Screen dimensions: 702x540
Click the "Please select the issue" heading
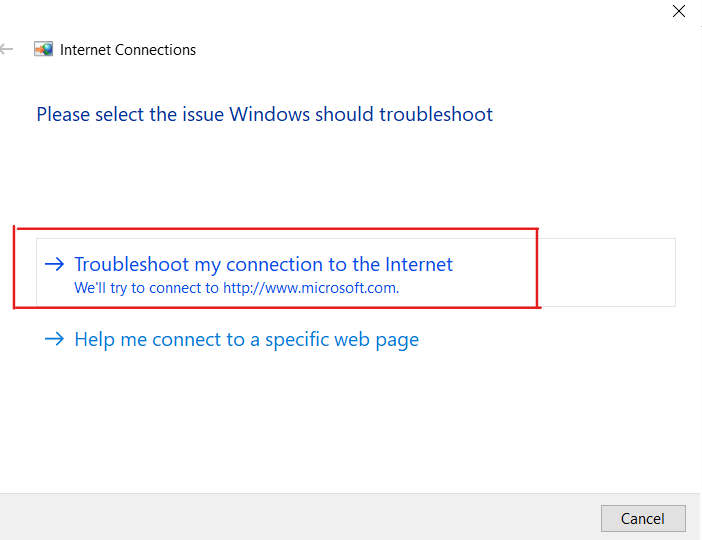(264, 114)
